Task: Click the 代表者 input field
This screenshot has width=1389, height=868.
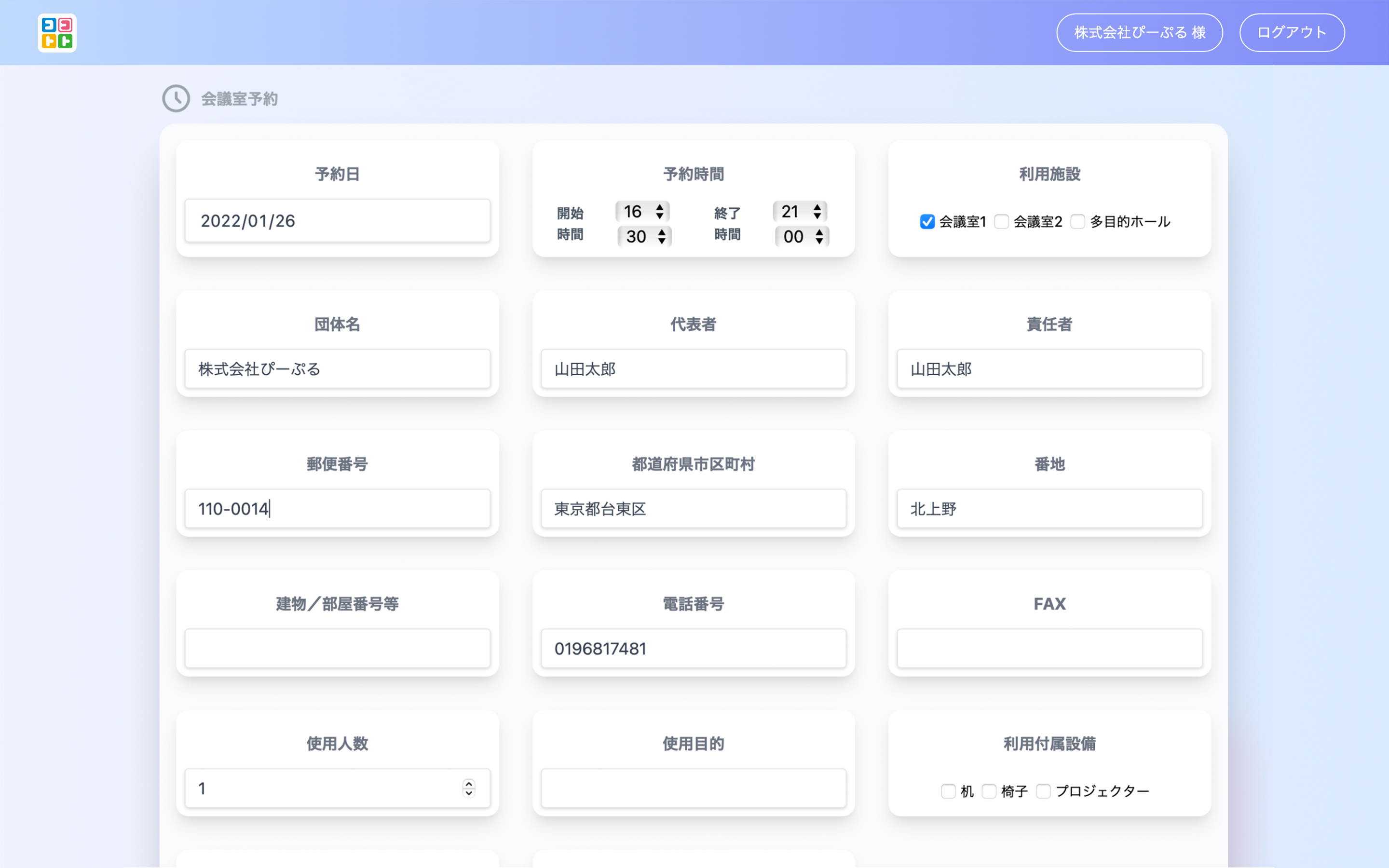Action: point(694,369)
